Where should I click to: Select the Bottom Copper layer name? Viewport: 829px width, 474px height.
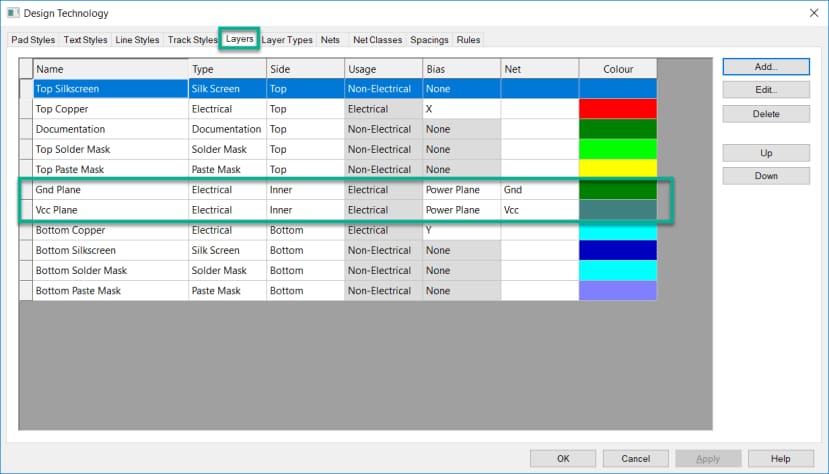[x=110, y=230]
